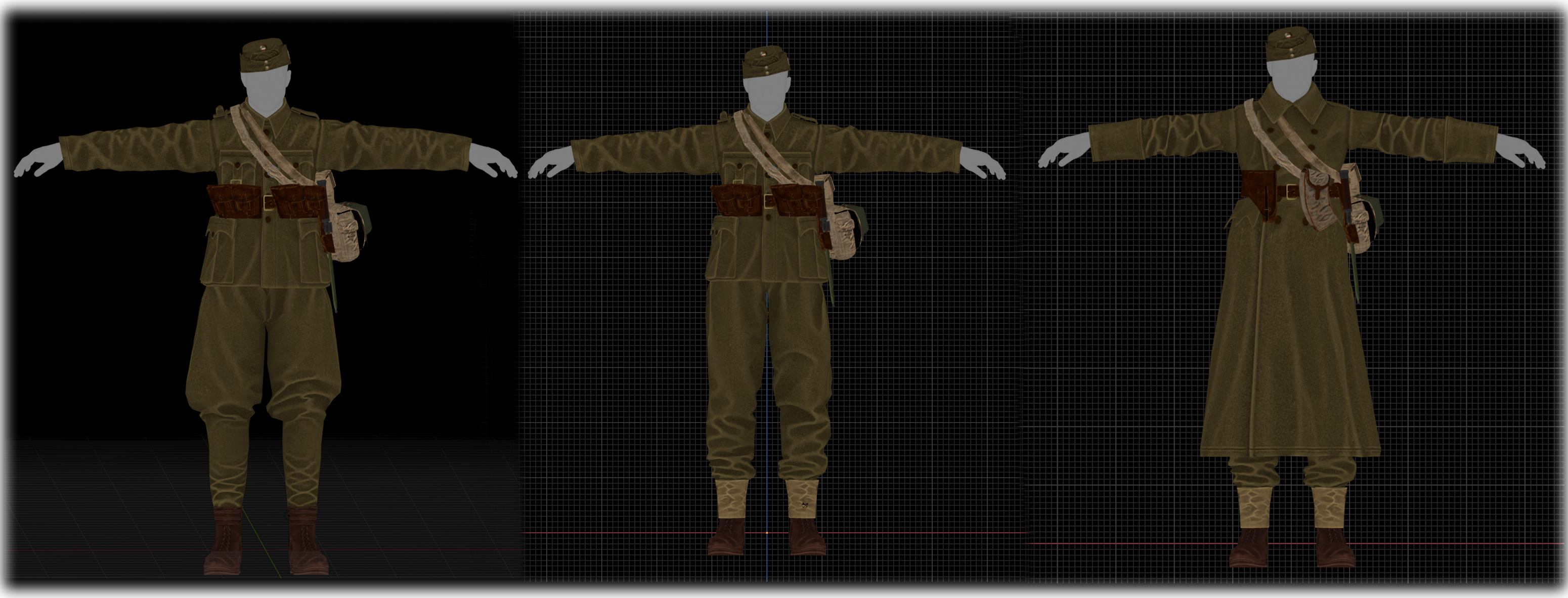Select the cap badge on the right model's cap

1289,35
